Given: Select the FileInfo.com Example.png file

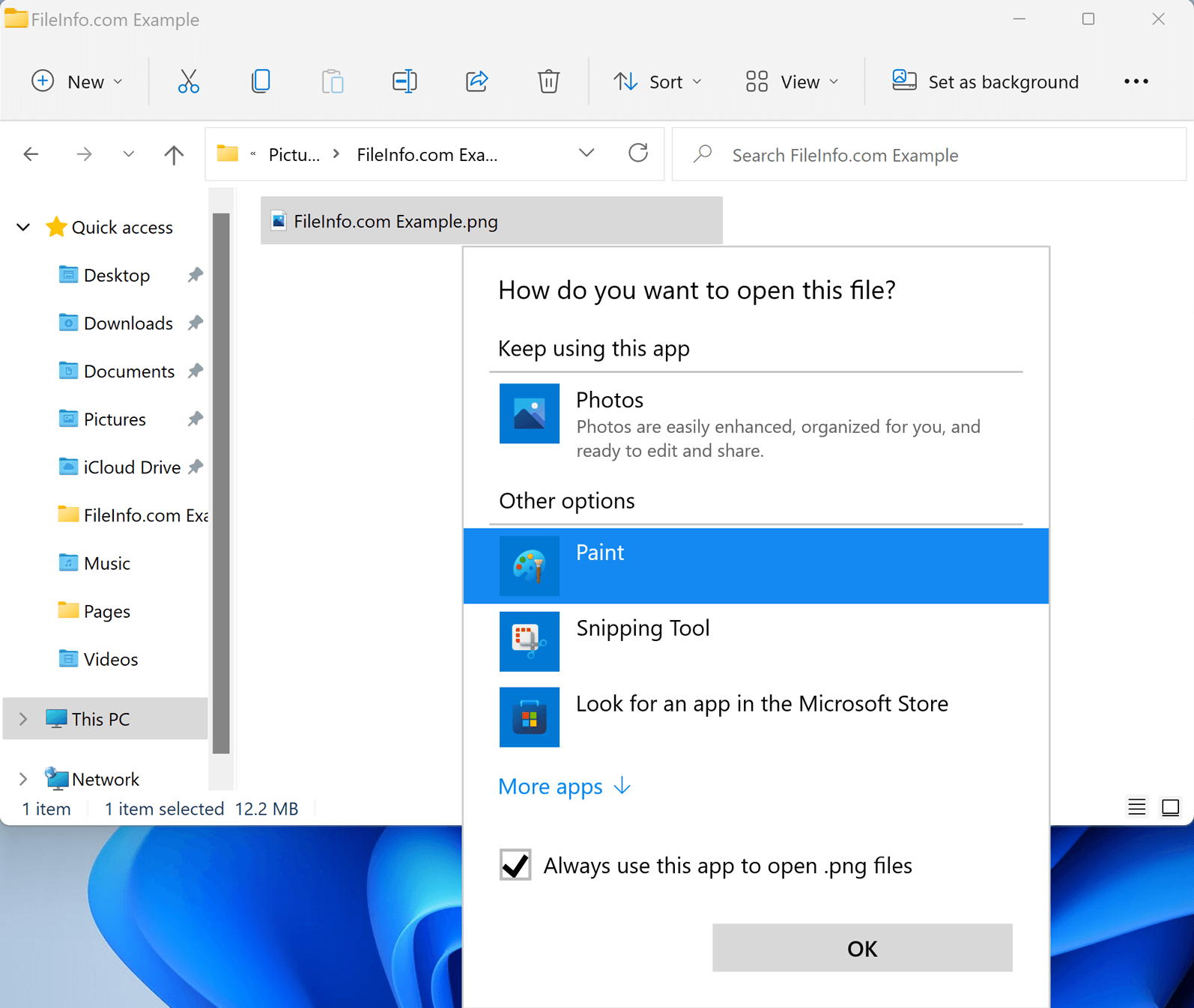Looking at the screenshot, I should coord(491,220).
